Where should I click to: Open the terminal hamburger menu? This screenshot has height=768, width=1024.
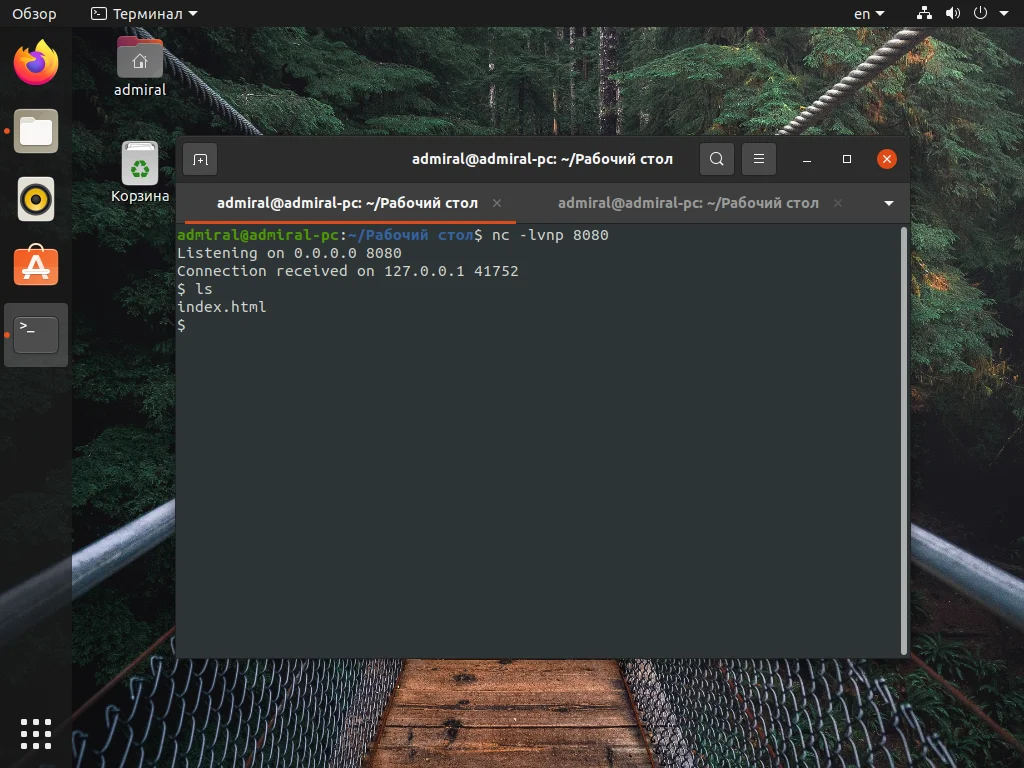click(758, 159)
